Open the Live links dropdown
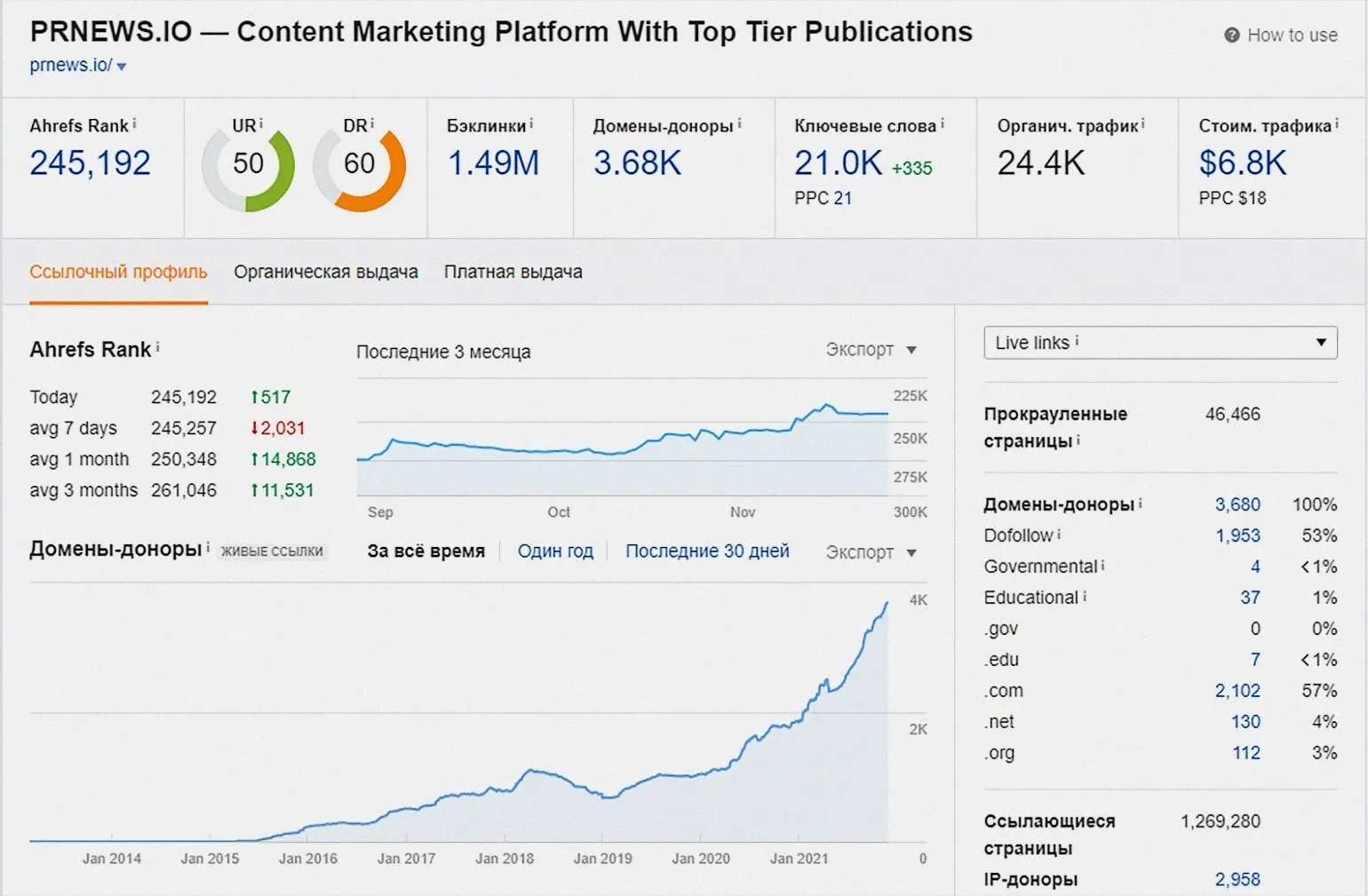This screenshot has height=896, width=1368. pyautogui.click(x=1160, y=343)
